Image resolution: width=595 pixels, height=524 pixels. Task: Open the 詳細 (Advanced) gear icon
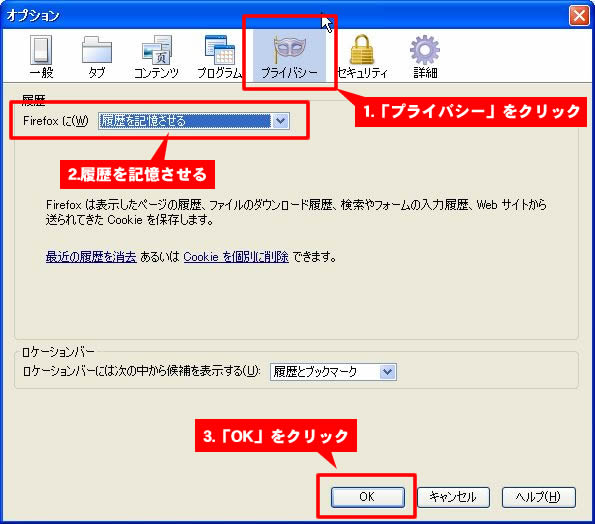tap(425, 50)
